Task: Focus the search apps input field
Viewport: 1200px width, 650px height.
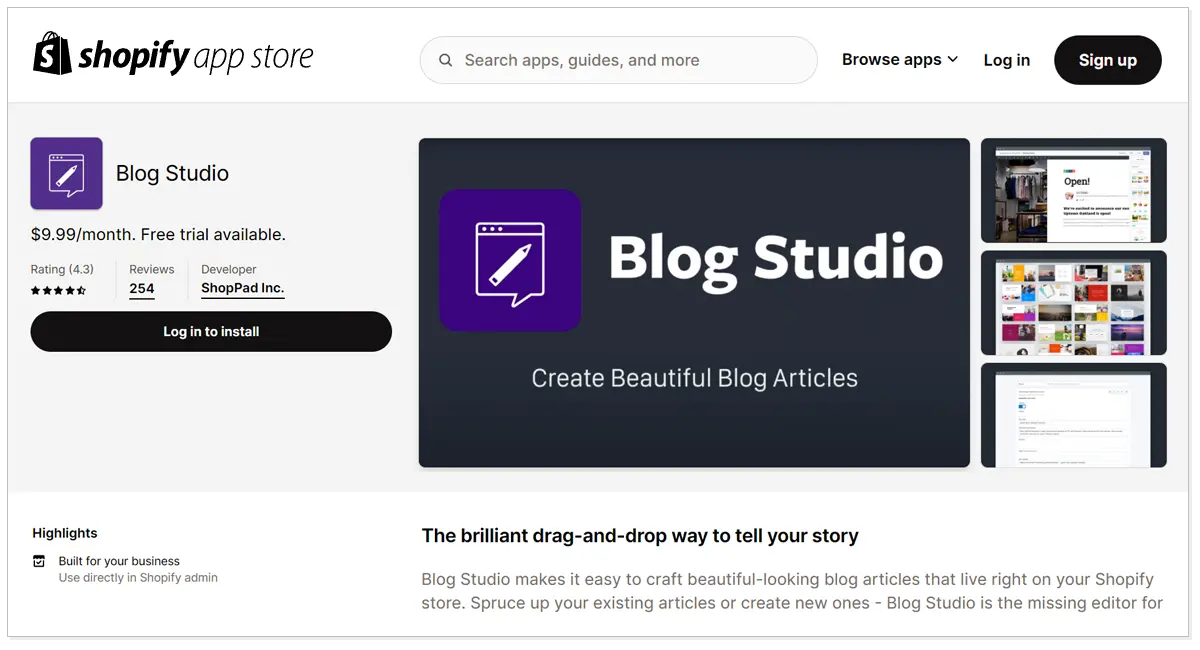Action: point(618,60)
